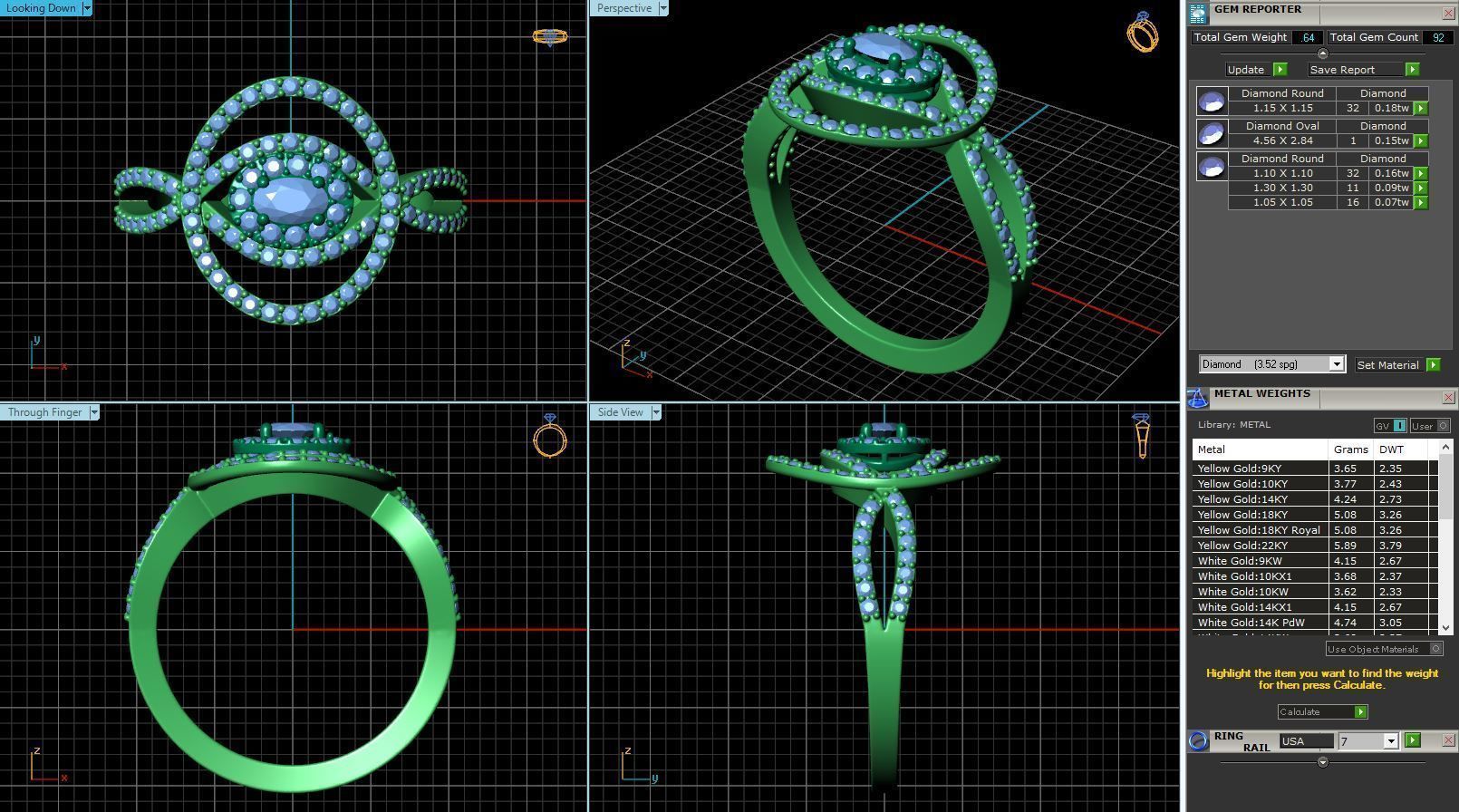Screen dimensions: 1459x812
Task: Click the Total Gem Count 92 value
Action: pyautogui.click(x=1438, y=37)
